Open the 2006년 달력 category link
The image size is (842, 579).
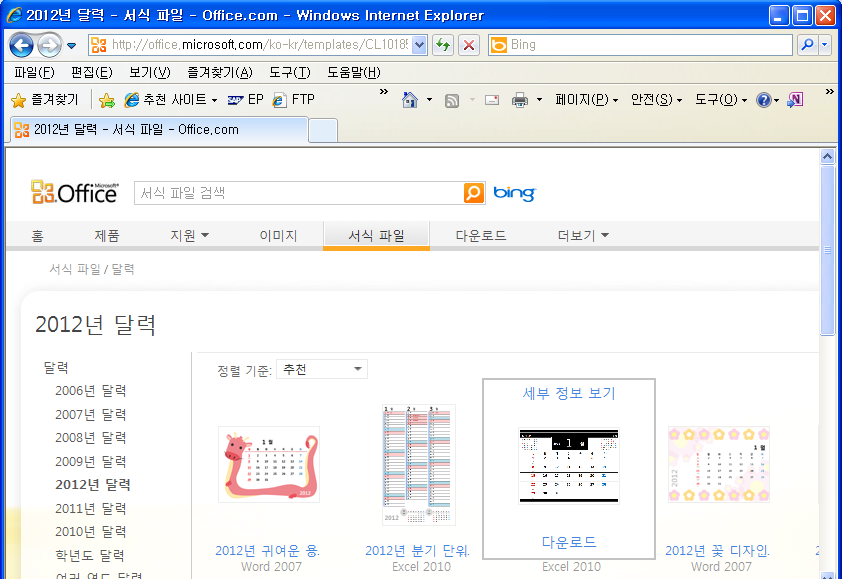(x=91, y=391)
